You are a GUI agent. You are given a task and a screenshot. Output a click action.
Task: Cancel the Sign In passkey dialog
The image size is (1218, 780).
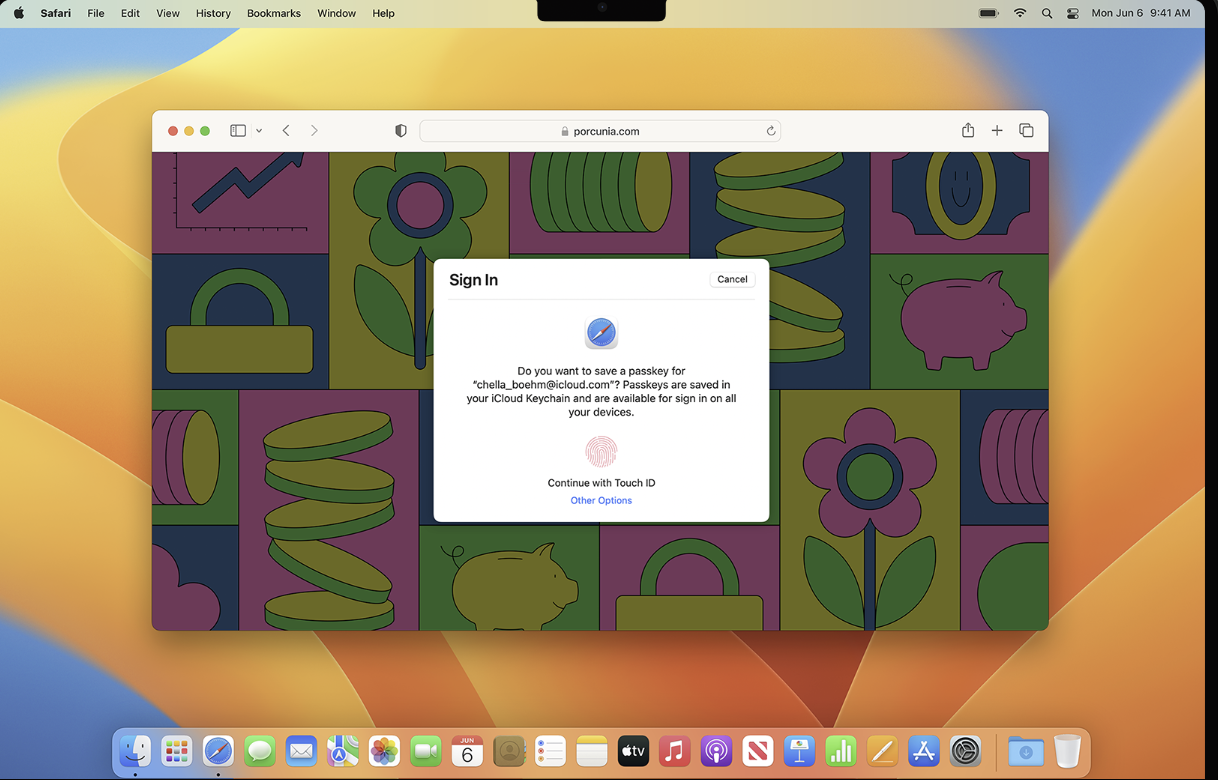pyautogui.click(x=732, y=279)
